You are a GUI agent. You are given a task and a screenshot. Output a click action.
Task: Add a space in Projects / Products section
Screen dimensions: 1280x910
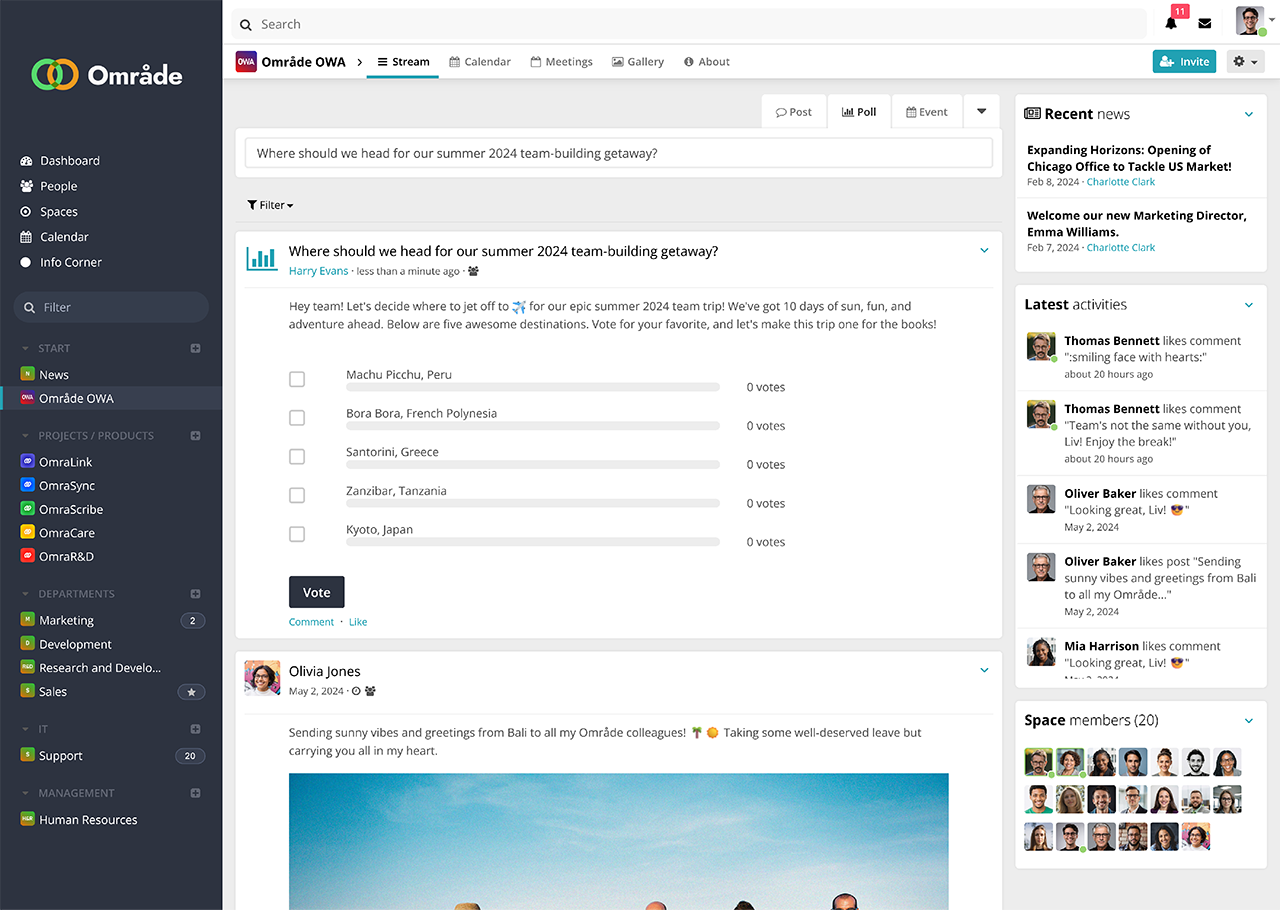point(196,436)
